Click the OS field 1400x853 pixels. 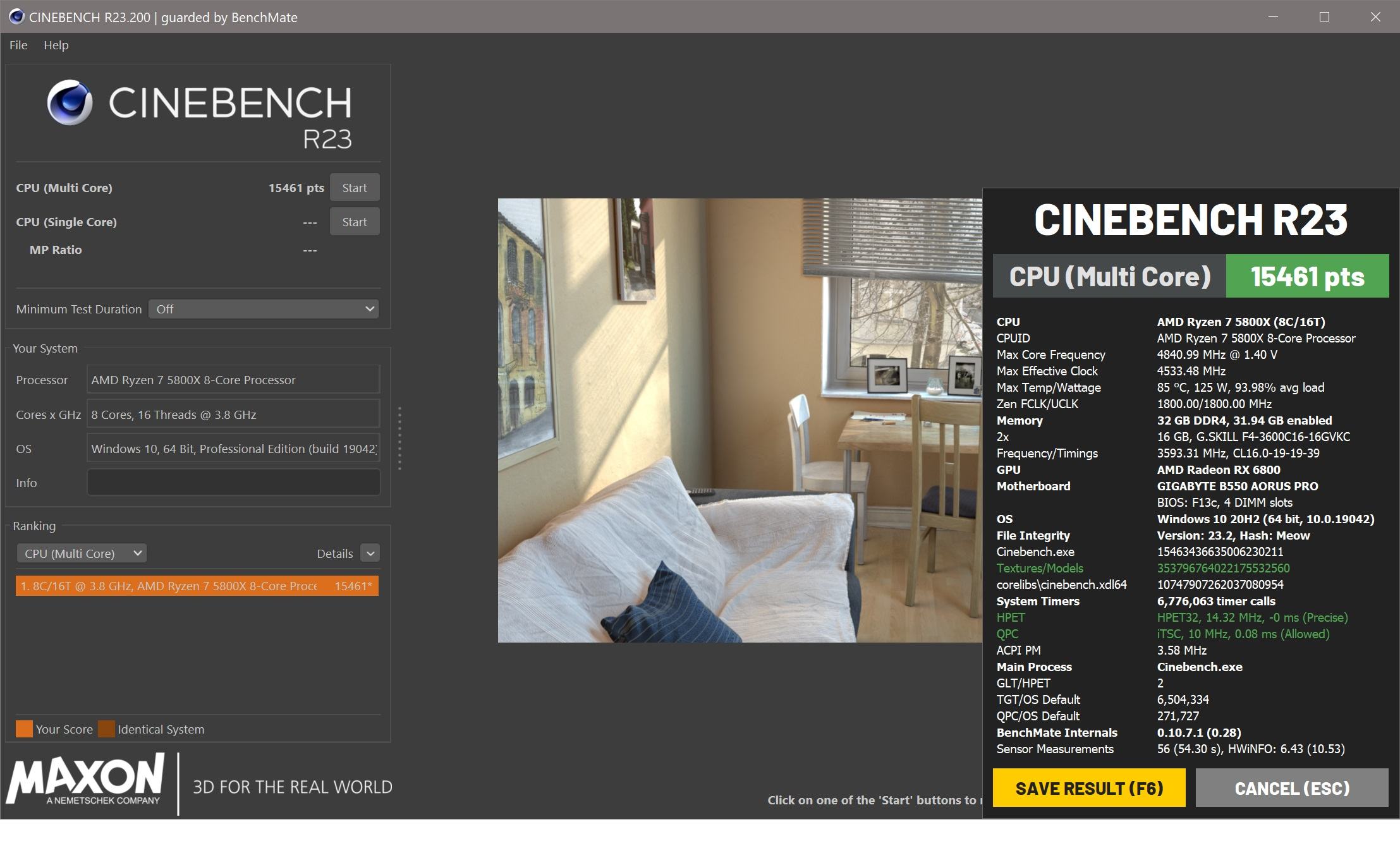tap(233, 449)
